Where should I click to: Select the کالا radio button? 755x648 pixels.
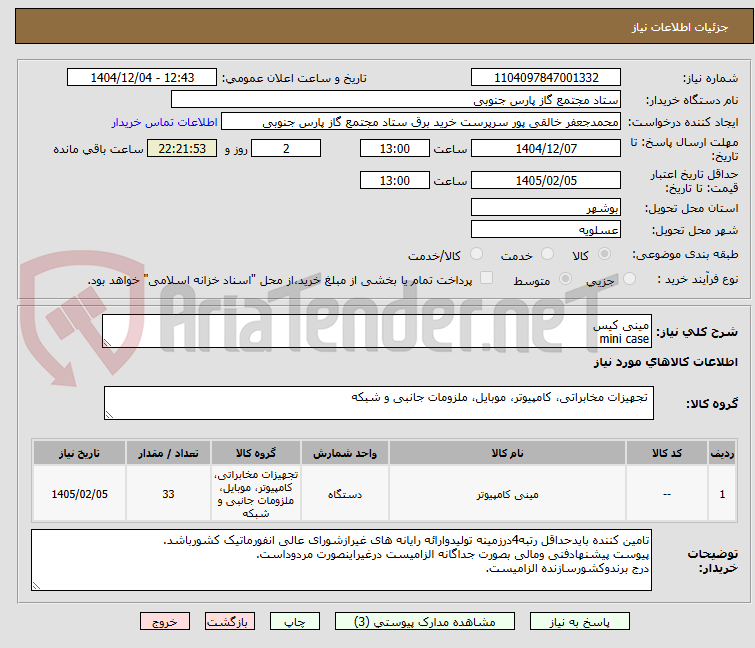[x=604, y=254]
